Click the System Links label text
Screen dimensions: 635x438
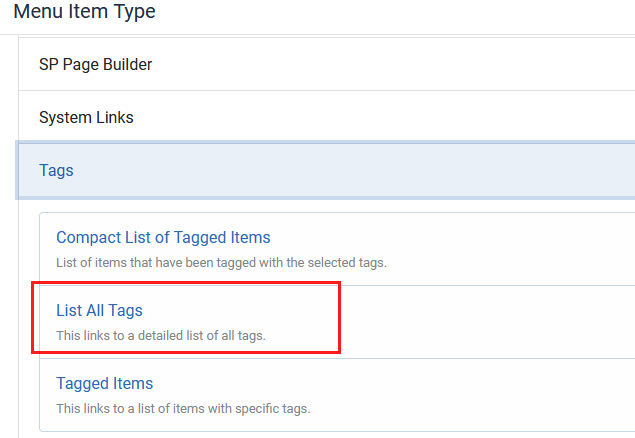click(x=86, y=117)
